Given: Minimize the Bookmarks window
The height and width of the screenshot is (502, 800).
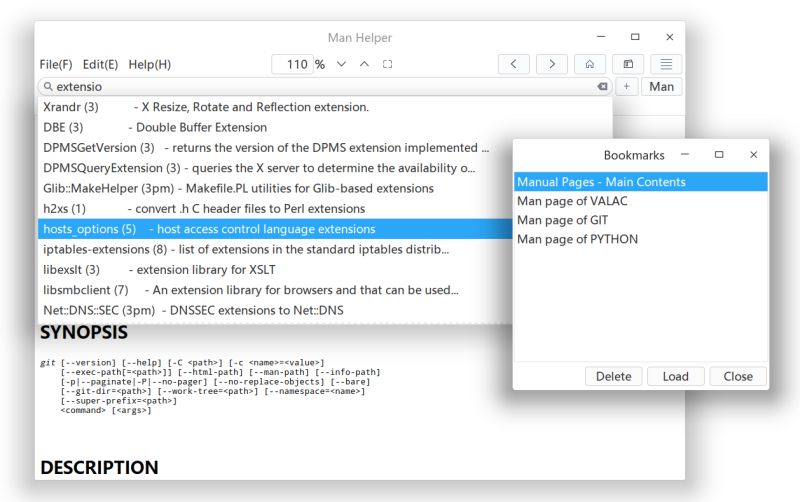Looking at the screenshot, I should click(x=685, y=155).
